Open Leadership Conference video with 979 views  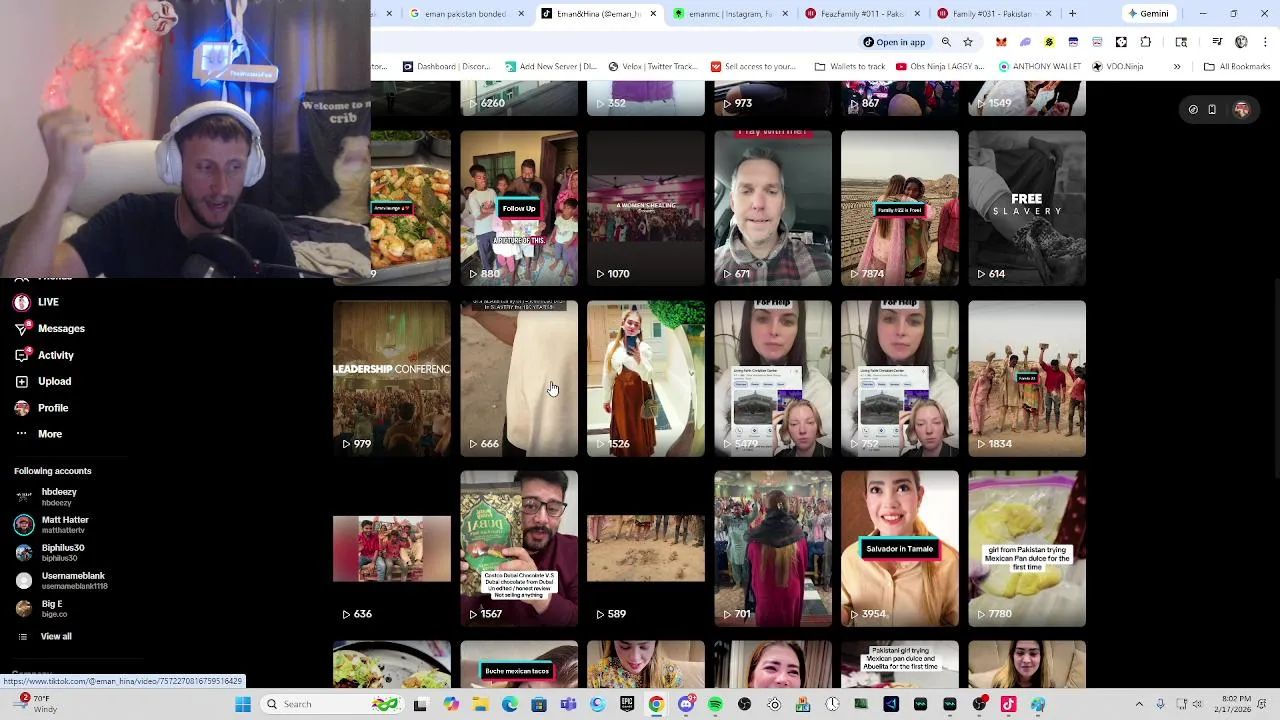(x=392, y=378)
